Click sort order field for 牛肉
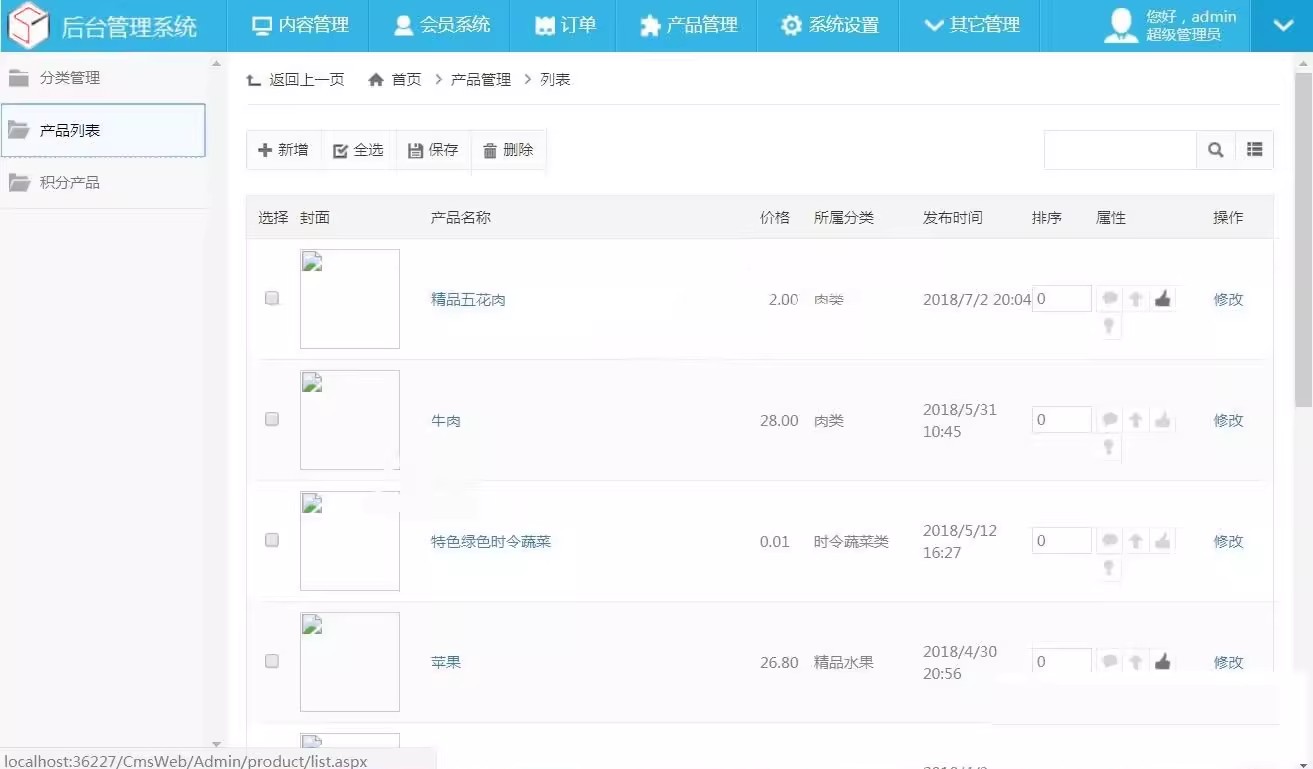This screenshot has width=1313, height=769. click(1062, 420)
